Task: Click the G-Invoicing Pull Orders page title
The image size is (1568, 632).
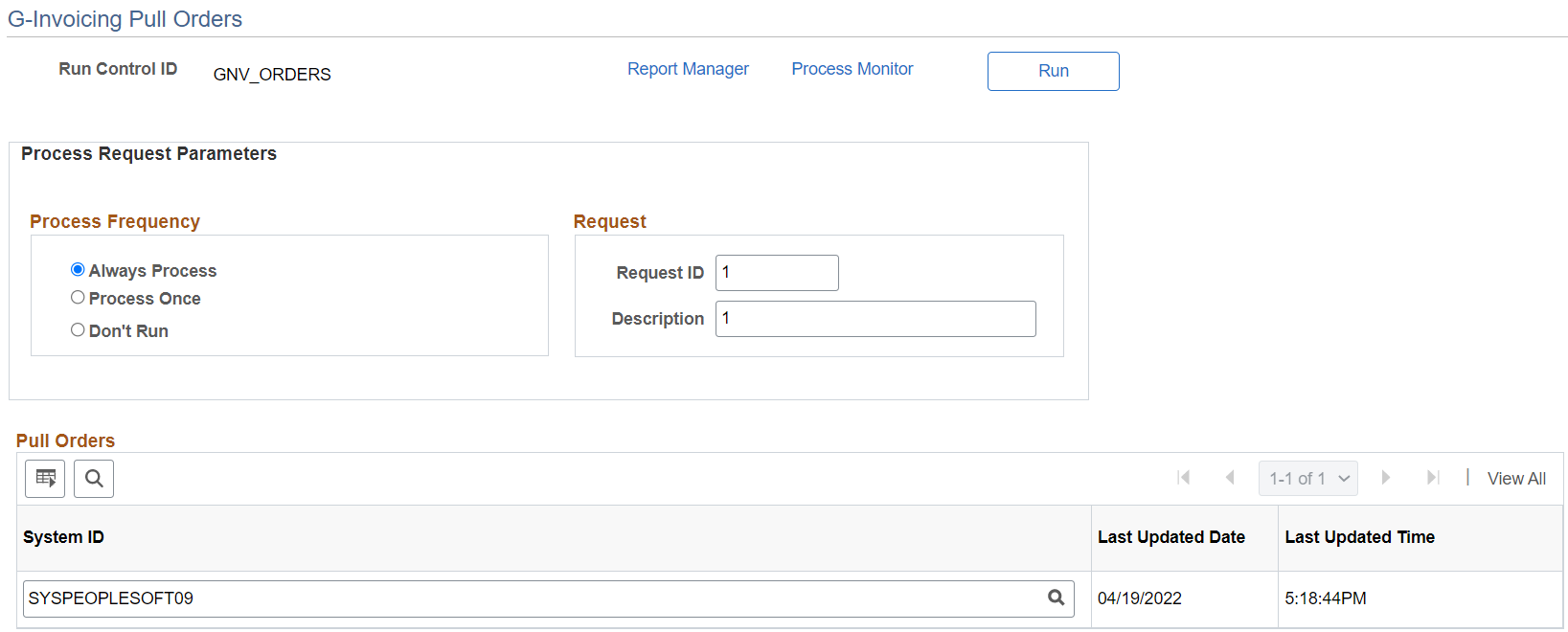Action: pos(125,19)
